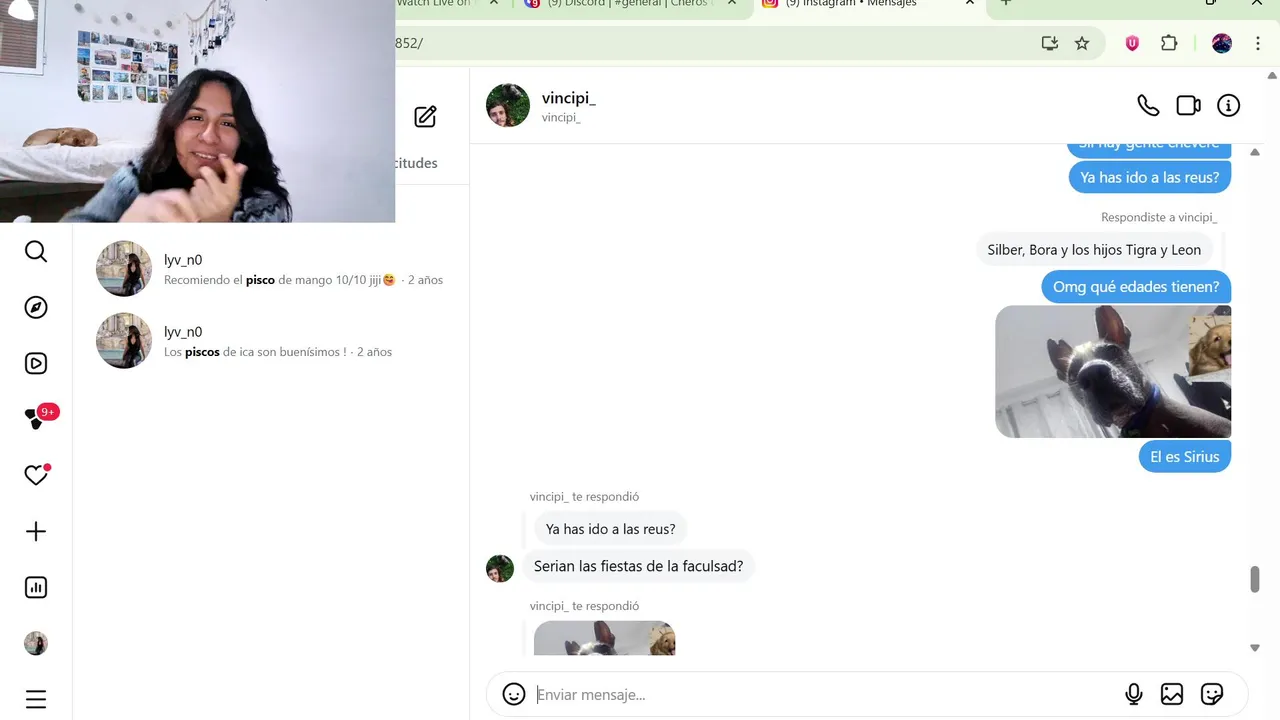Attach a photo using the image icon
This screenshot has width=1280, height=720.
click(1172, 694)
